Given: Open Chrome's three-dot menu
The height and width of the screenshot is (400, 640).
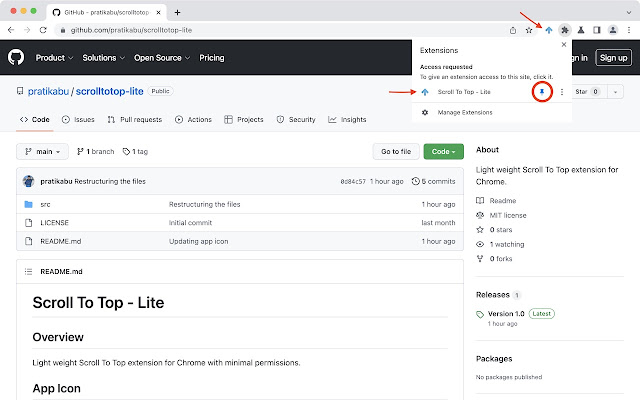Looking at the screenshot, I should tap(629, 30).
